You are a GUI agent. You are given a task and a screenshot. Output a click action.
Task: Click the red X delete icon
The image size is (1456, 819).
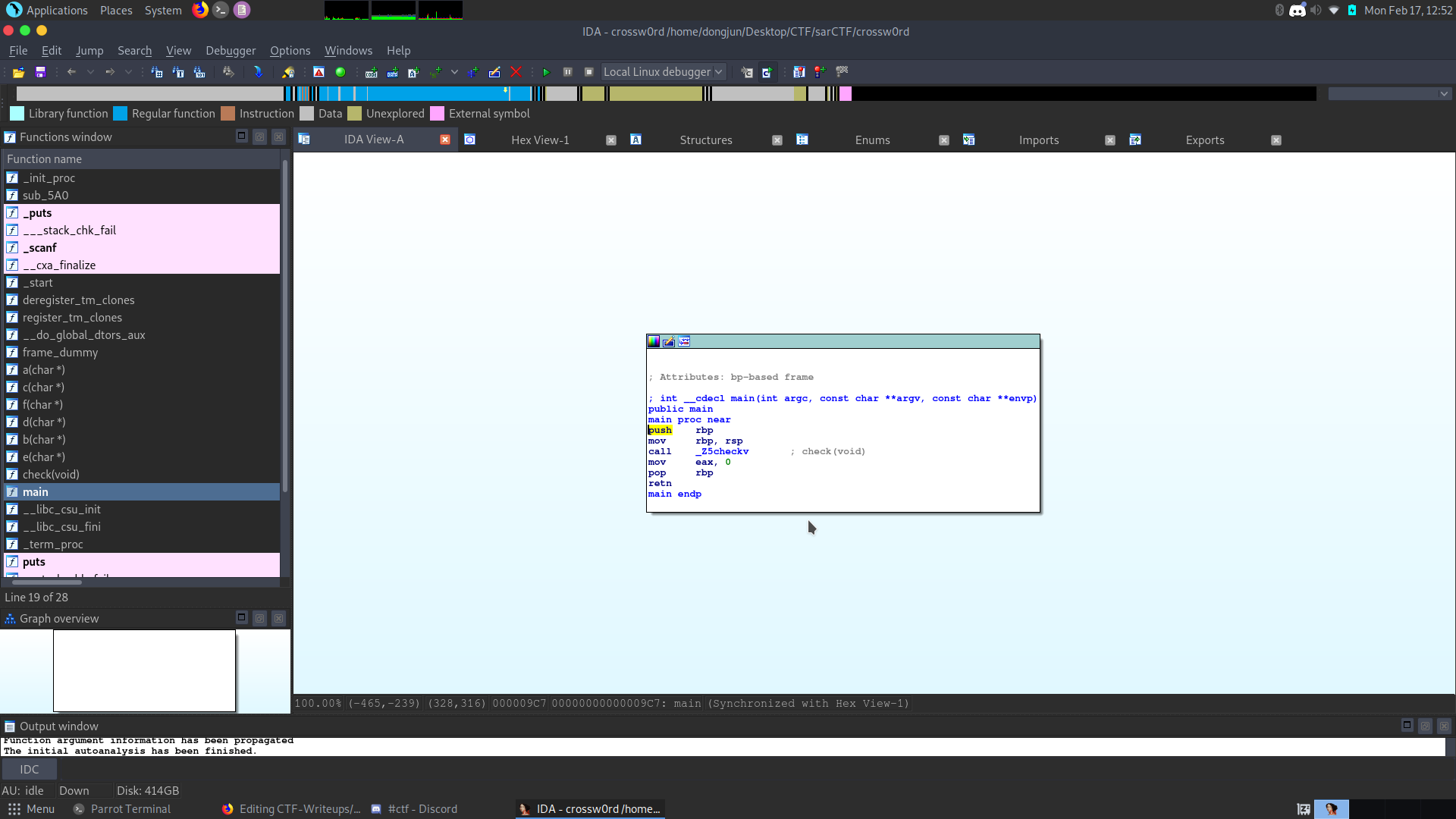tap(516, 72)
